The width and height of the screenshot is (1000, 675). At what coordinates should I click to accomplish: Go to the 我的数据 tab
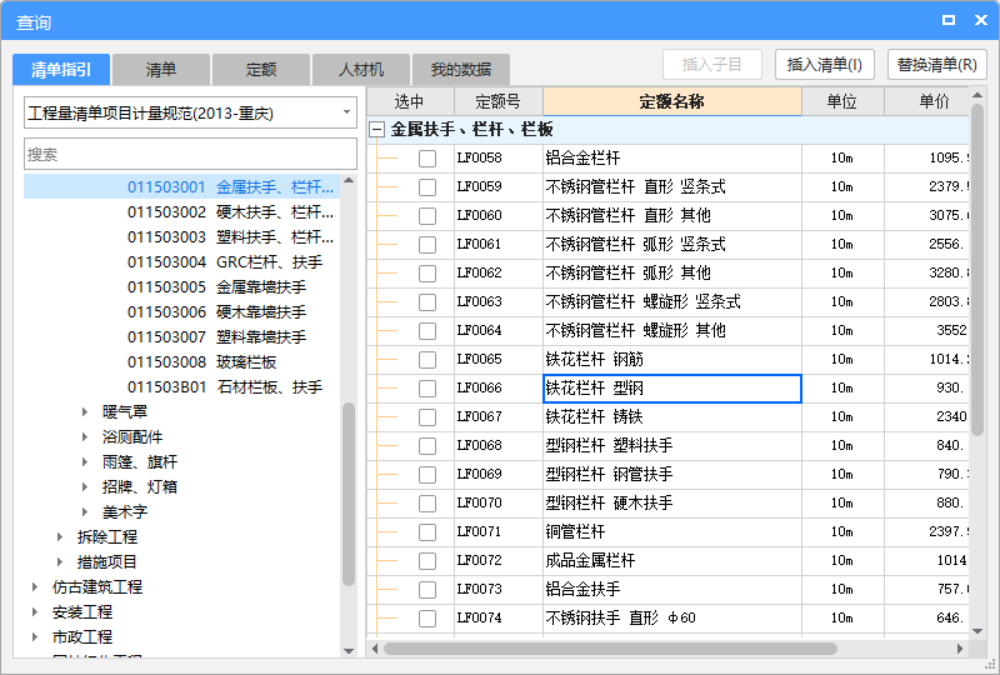(x=461, y=70)
